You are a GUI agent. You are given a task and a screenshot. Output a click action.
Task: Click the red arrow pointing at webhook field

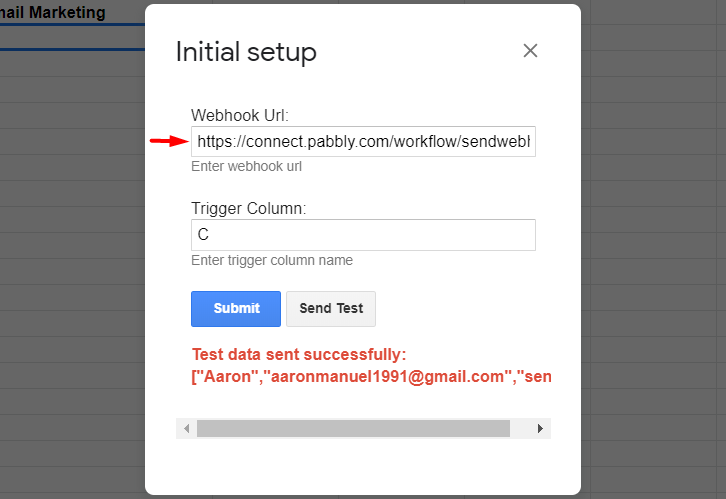[169, 141]
